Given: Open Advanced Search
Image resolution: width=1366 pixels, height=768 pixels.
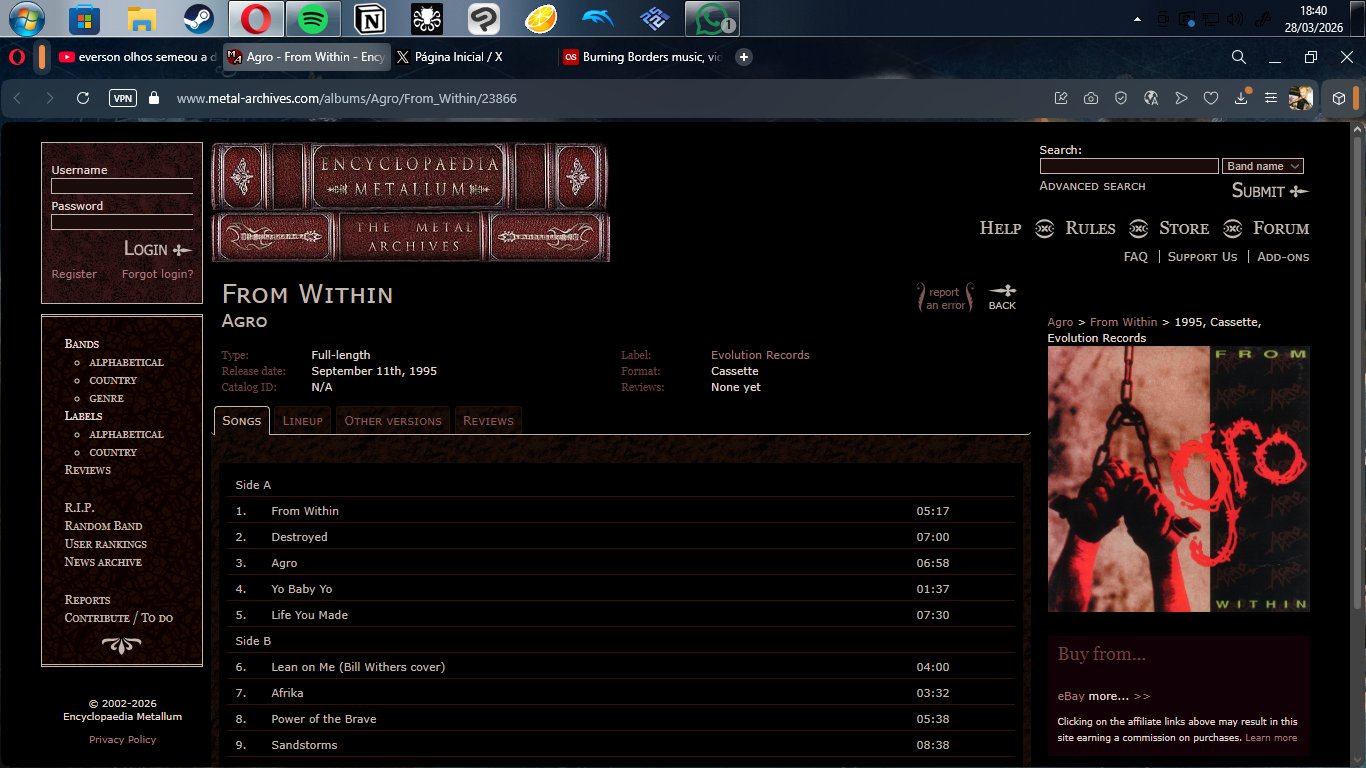Looking at the screenshot, I should [1092, 186].
